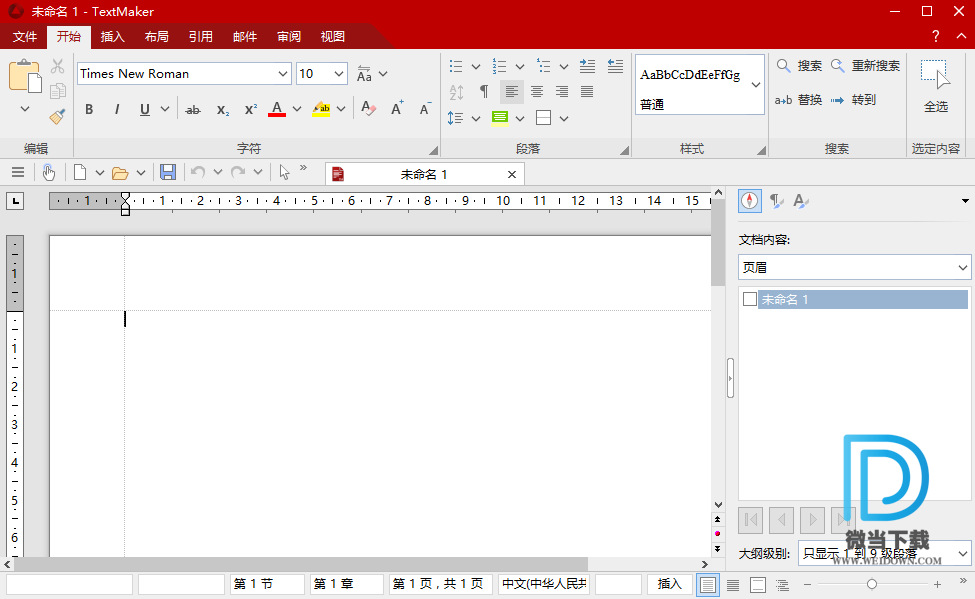Toggle underline formatting
975x599 pixels.
click(145, 110)
